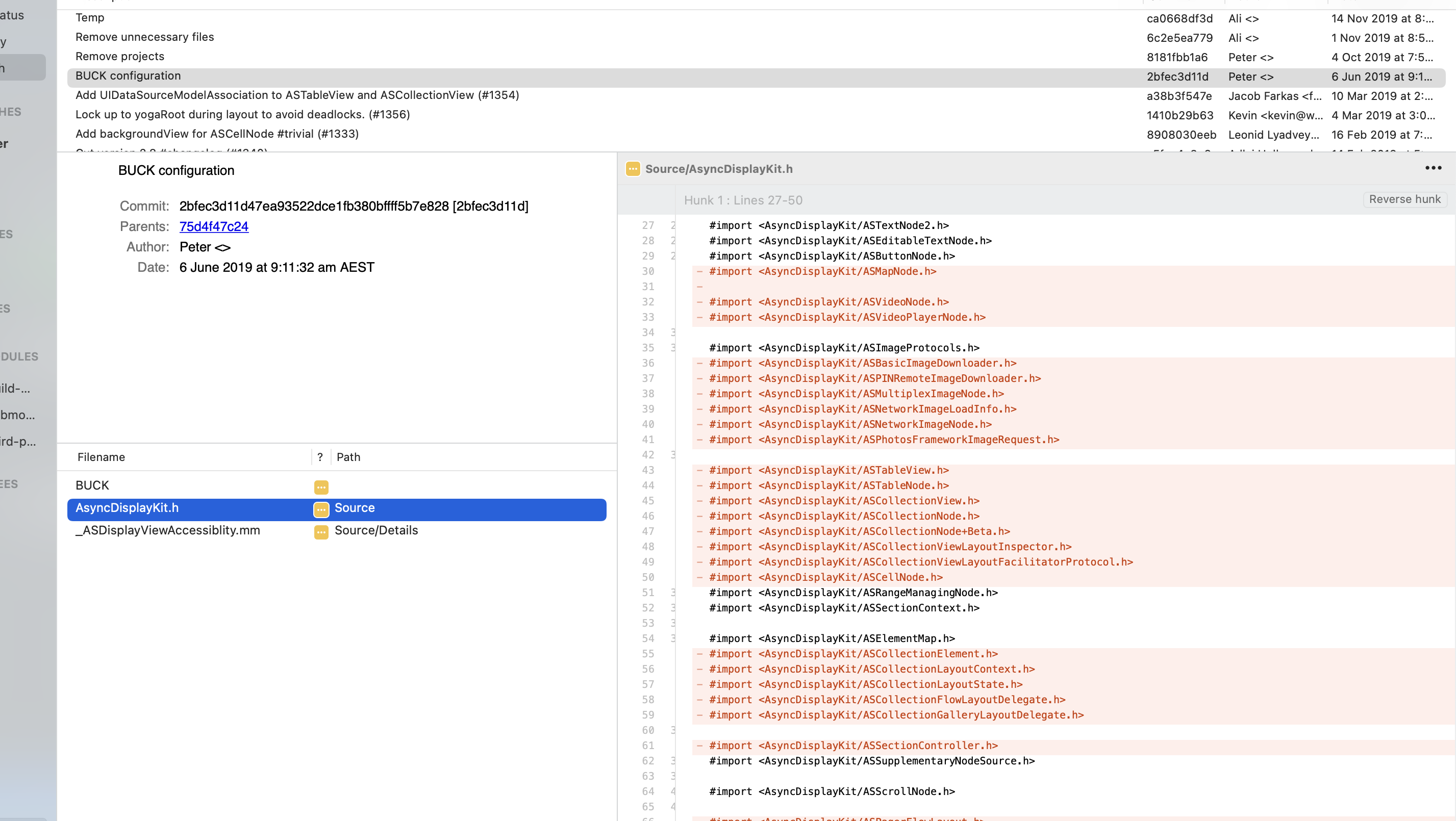This screenshot has width=1456, height=821.
Task: Select the BUCK file in the file list
Action: (92, 485)
